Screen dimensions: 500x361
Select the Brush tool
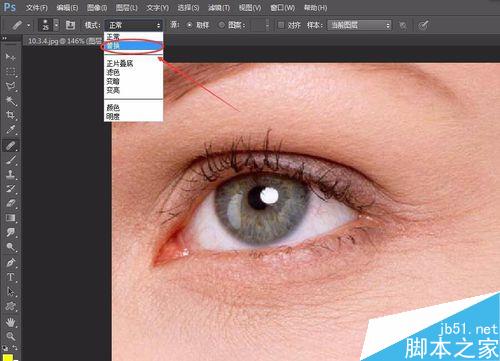click(x=10, y=160)
